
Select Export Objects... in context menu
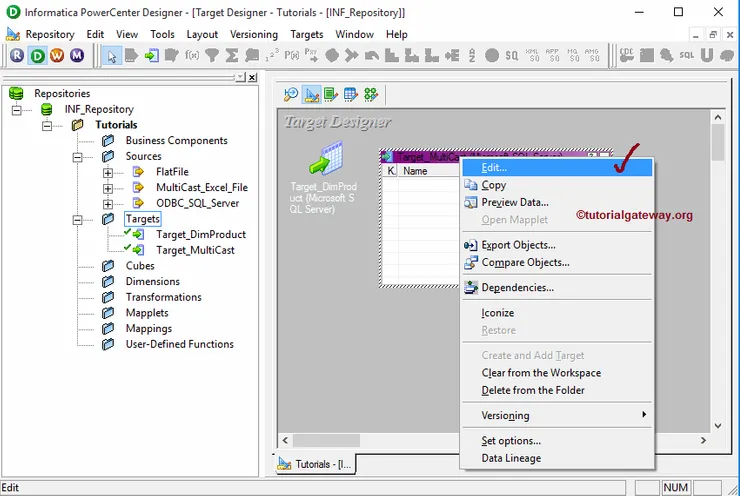tap(557, 245)
